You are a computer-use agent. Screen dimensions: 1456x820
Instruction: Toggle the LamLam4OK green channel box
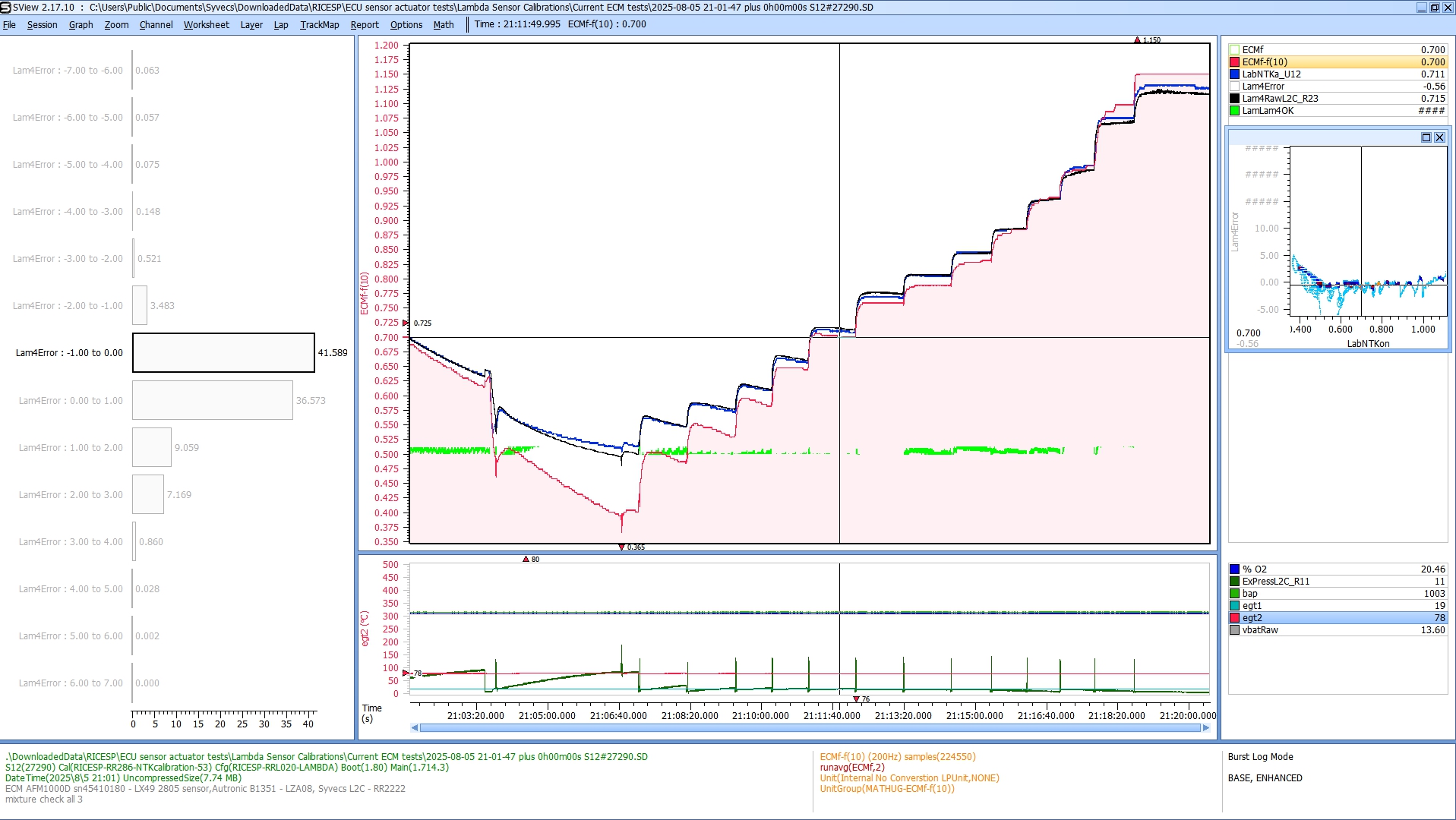pyautogui.click(x=1234, y=111)
